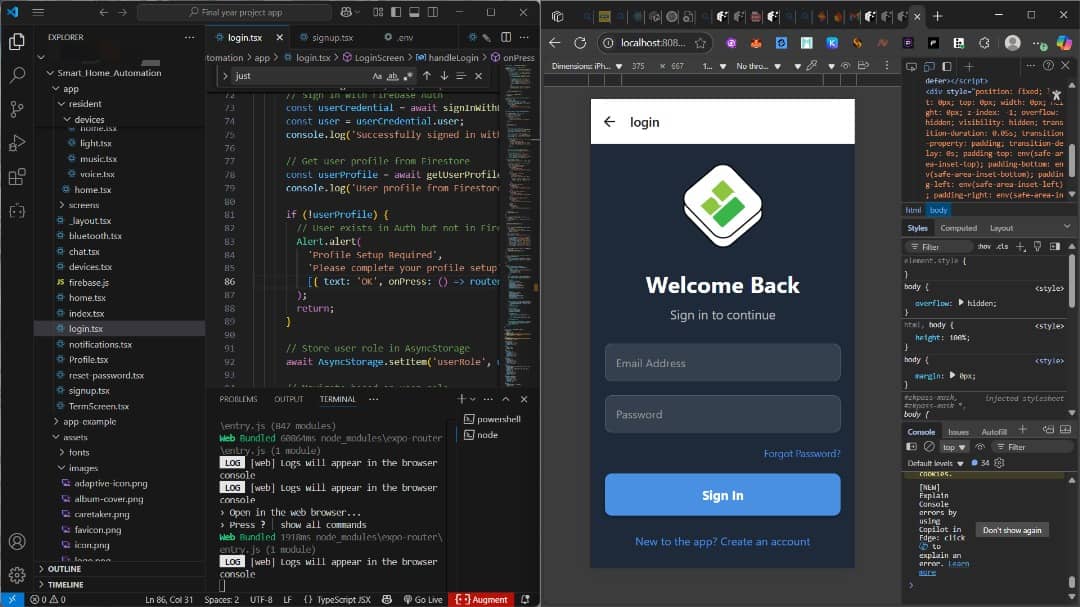The image size is (1080, 607).
Task: Click the Augment status bar button
Action: (x=481, y=599)
